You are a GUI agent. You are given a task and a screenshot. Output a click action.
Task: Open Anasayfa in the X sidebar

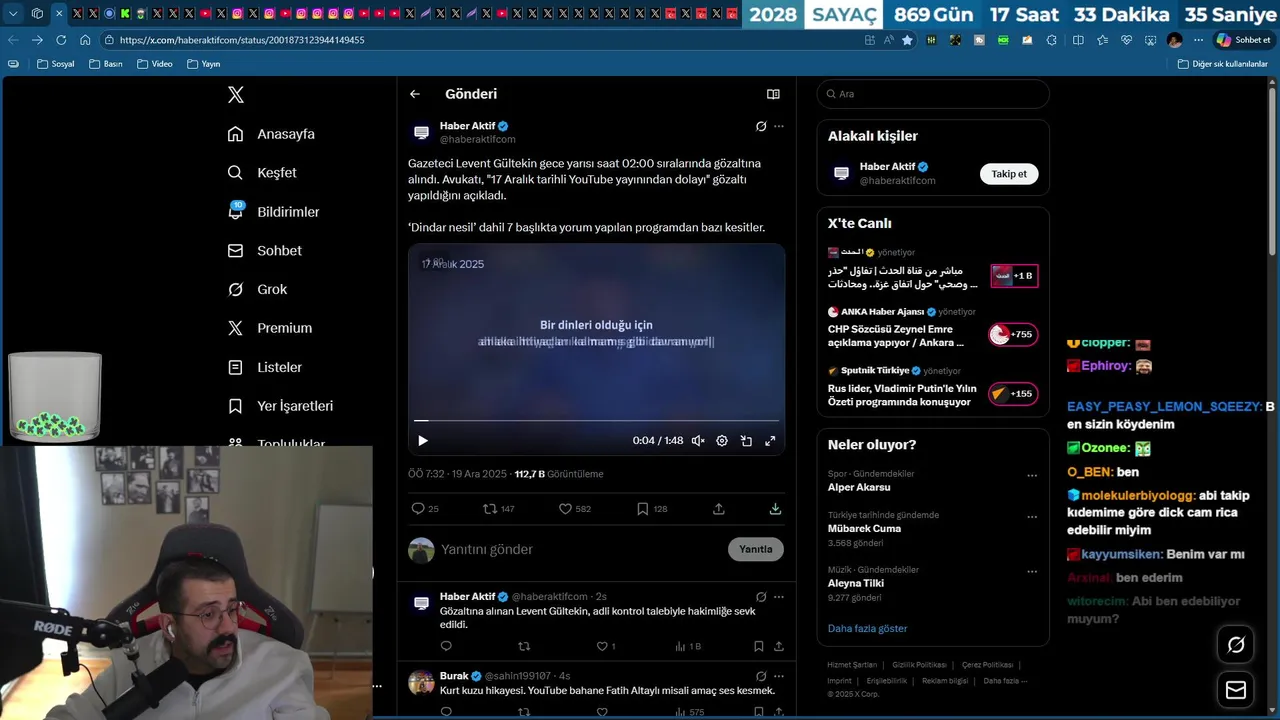pyautogui.click(x=271, y=134)
